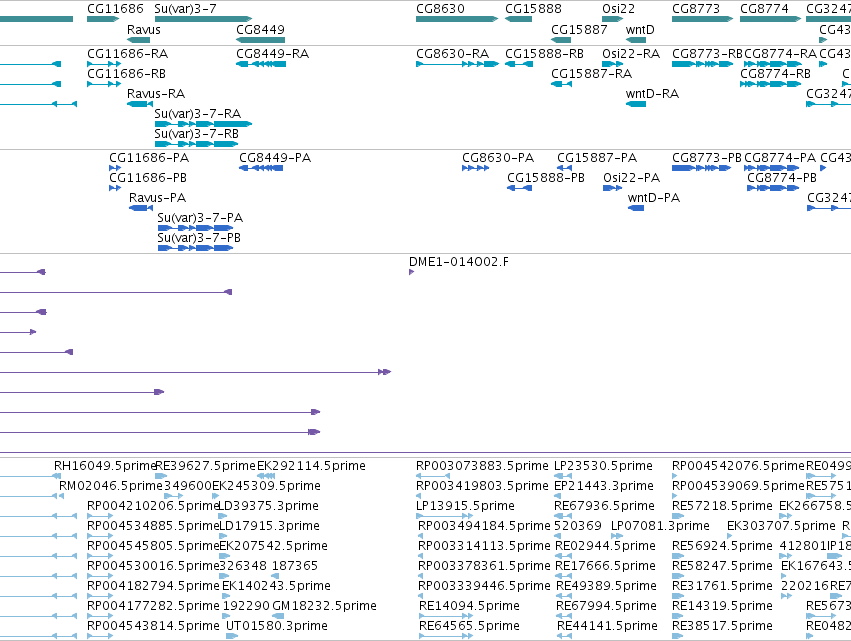The height and width of the screenshot is (641, 851).
Task: Select the CG8630 gene feature
Action: tap(457, 19)
